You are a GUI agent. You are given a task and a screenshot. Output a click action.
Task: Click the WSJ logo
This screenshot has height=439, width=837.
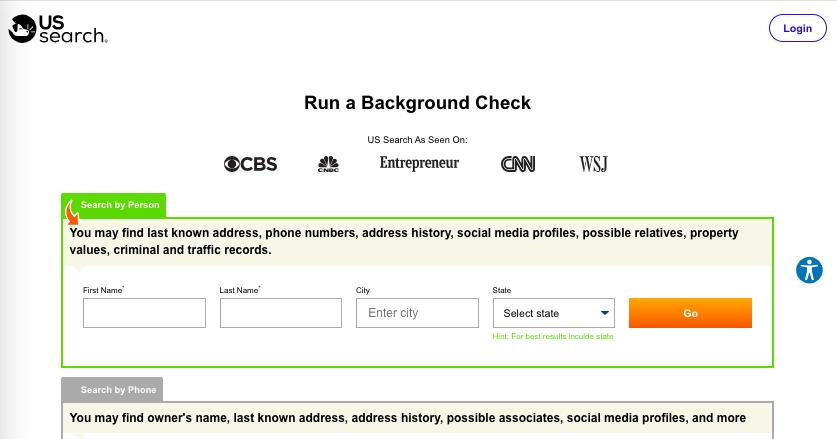[x=594, y=164]
